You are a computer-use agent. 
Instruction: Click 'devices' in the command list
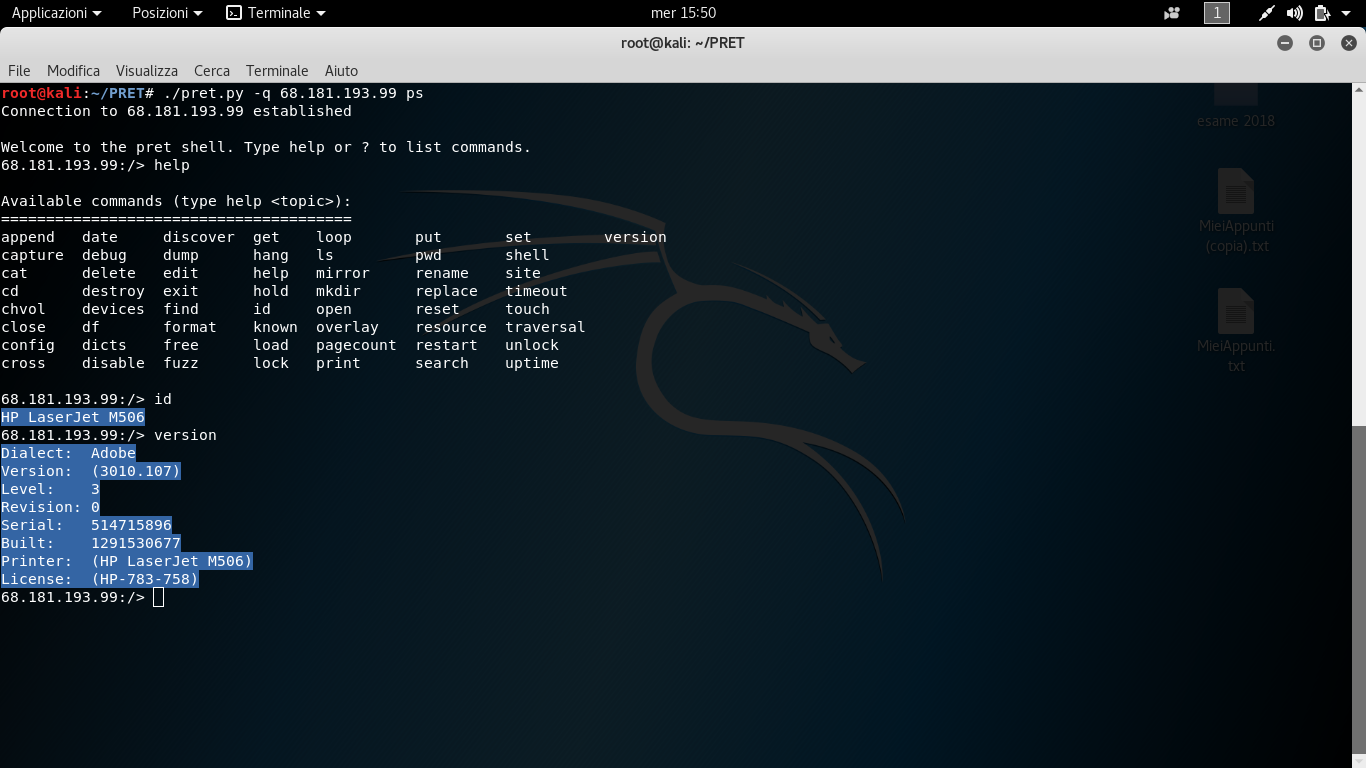(x=113, y=309)
